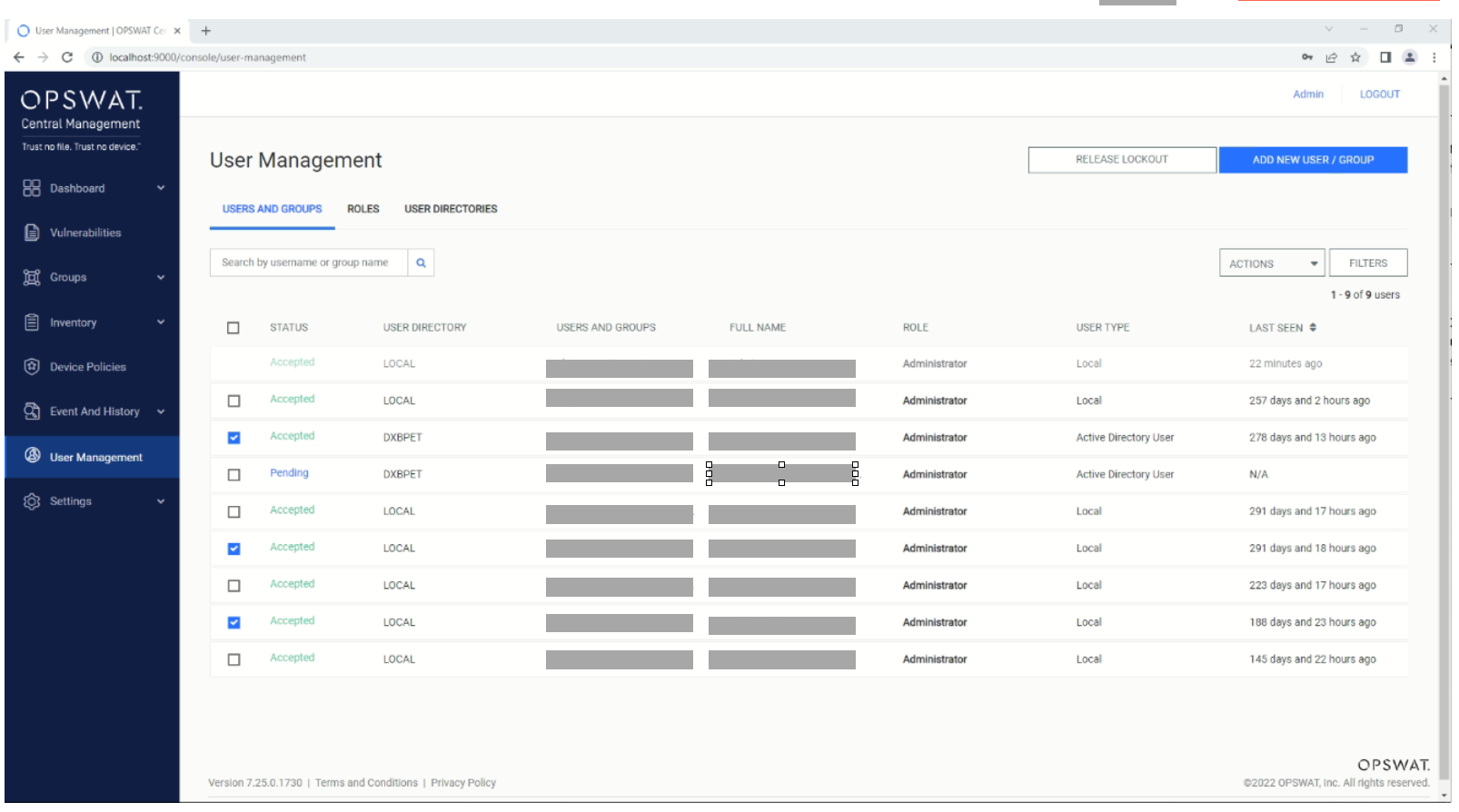
Task: Click the Logout link
Action: (1379, 94)
